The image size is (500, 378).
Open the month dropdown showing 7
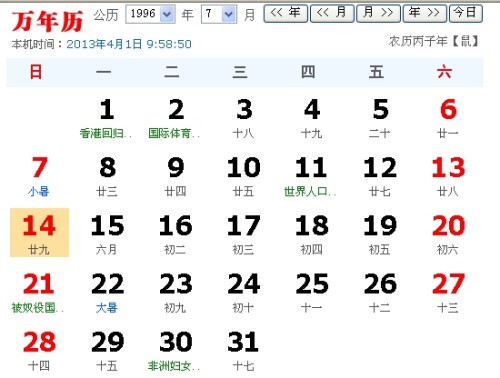tap(219, 14)
